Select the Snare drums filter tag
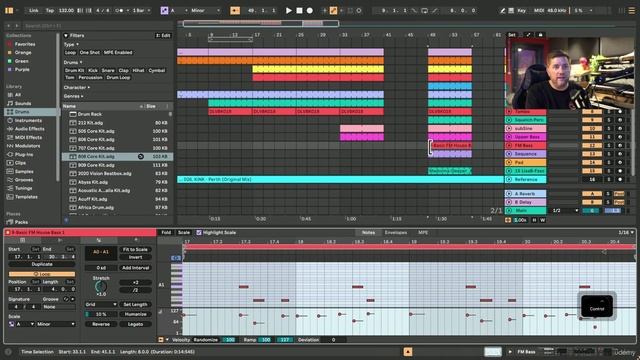 tap(108, 70)
